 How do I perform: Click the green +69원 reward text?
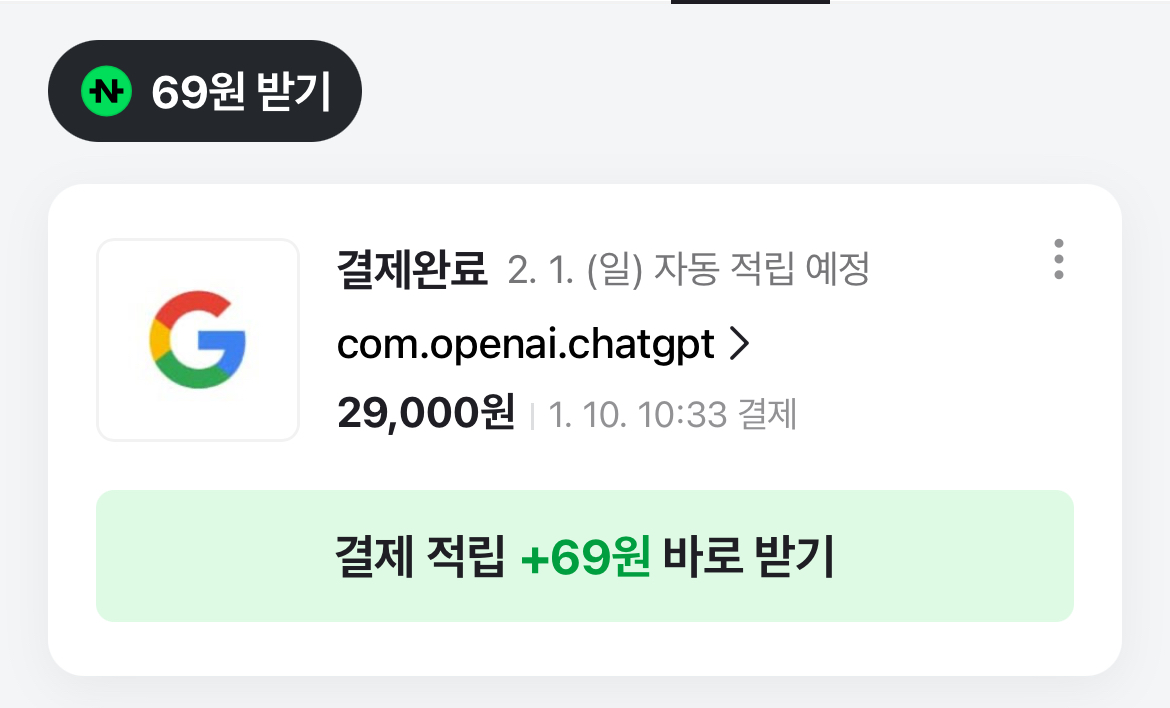tap(586, 557)
